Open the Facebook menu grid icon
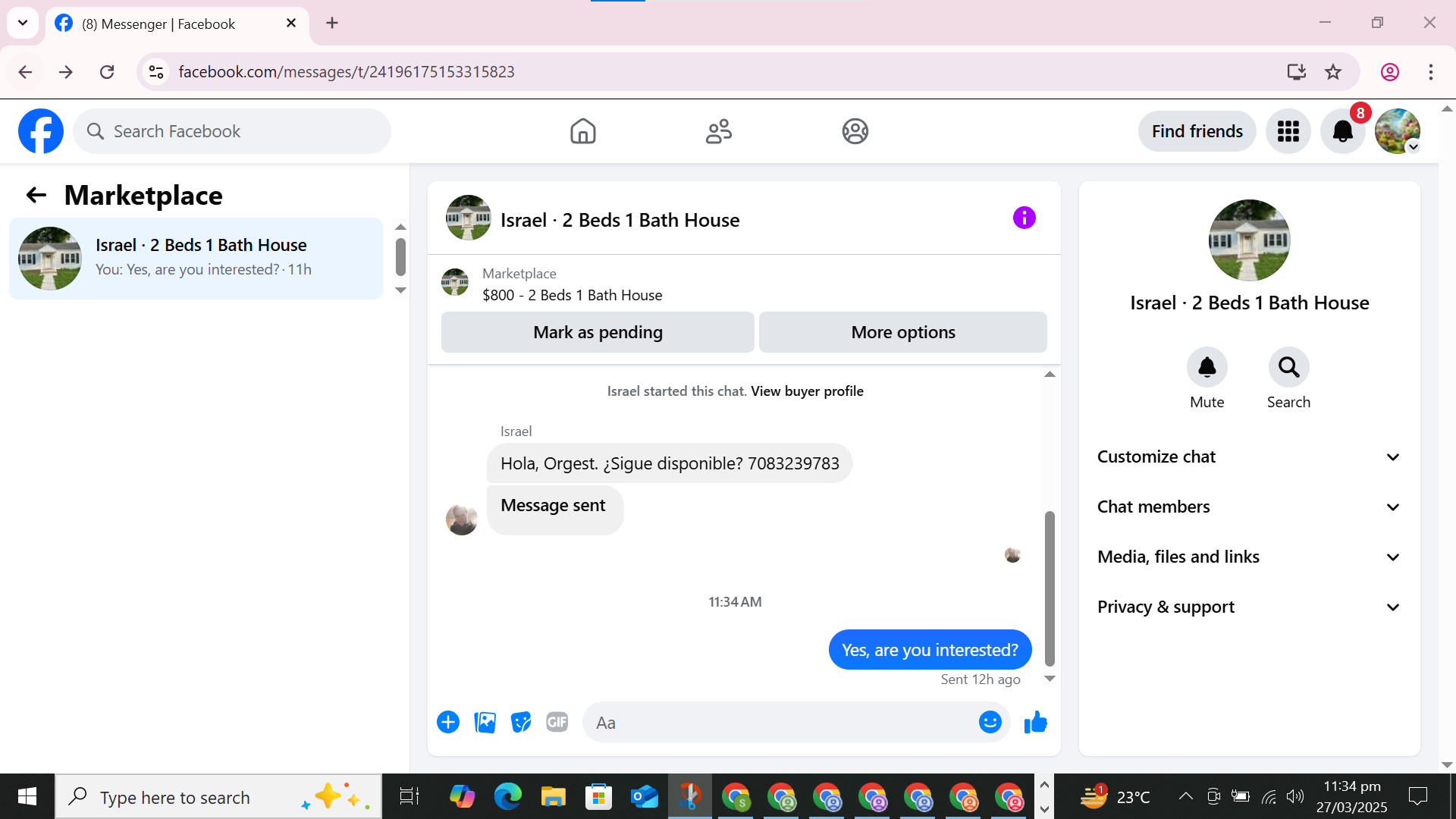1456x819 pixels. (x=1288, y=131)
